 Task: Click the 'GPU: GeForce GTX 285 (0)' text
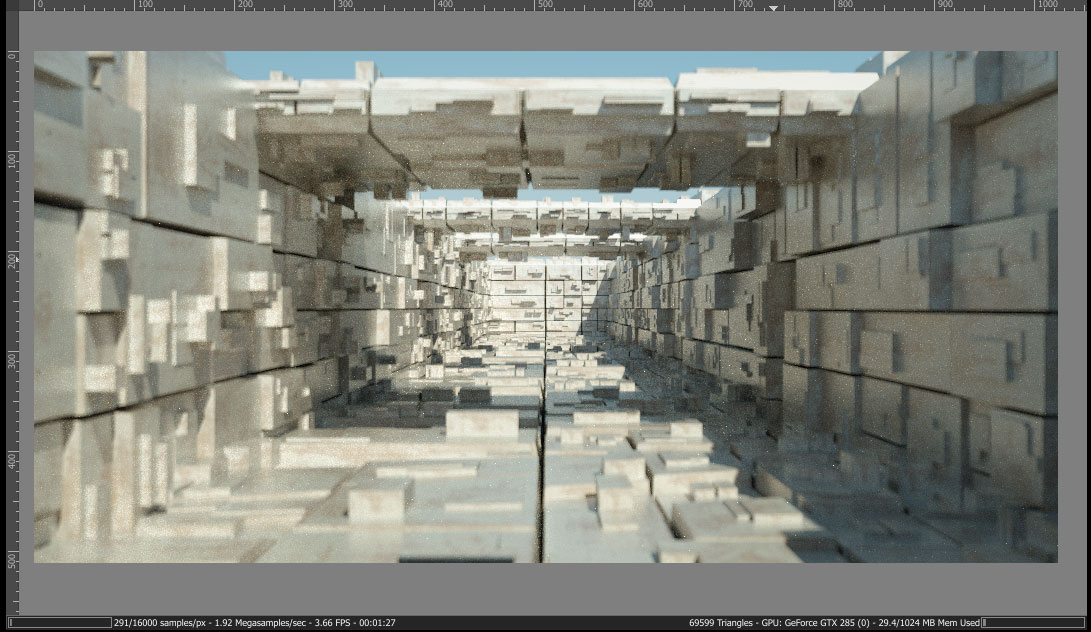(816, 623)
